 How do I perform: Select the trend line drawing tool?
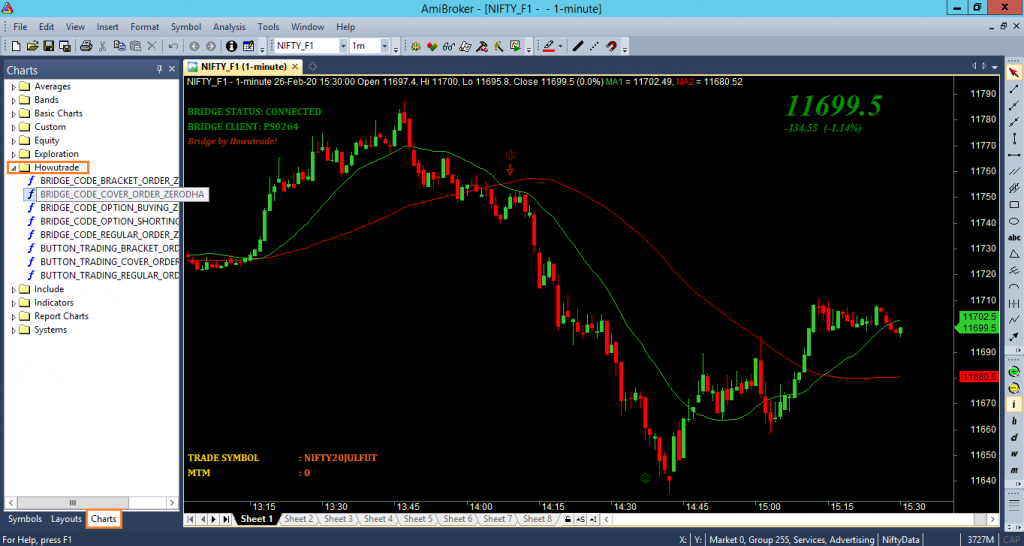pyautogui.click(x=1014, y=89)
